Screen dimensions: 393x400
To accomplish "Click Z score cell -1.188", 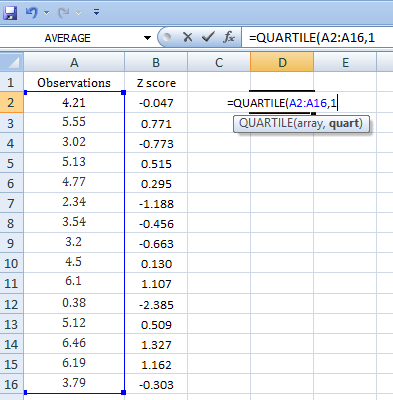I will coord(156,204).
